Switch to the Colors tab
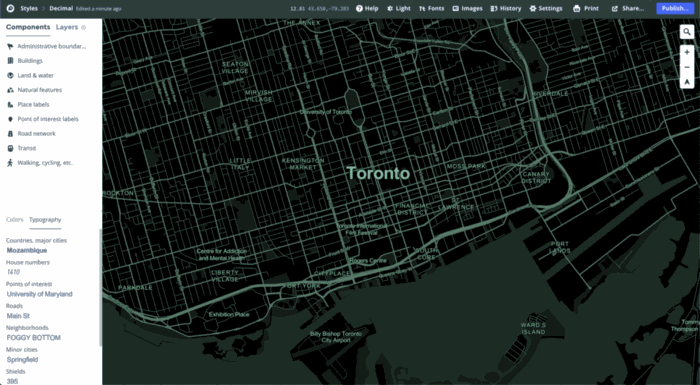Screen dimensions: 700x385 pos(15,220)
